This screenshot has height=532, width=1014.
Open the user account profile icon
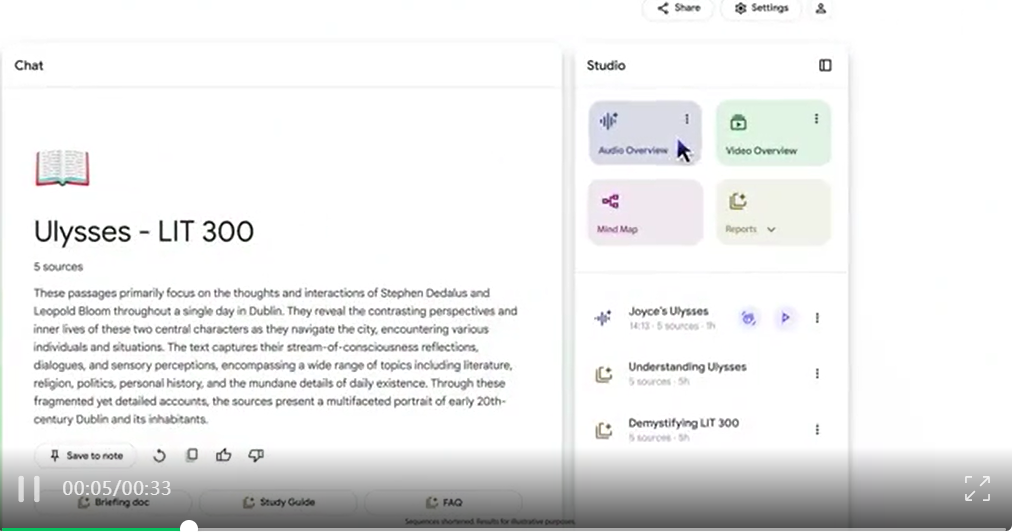(x=821, y=8)
